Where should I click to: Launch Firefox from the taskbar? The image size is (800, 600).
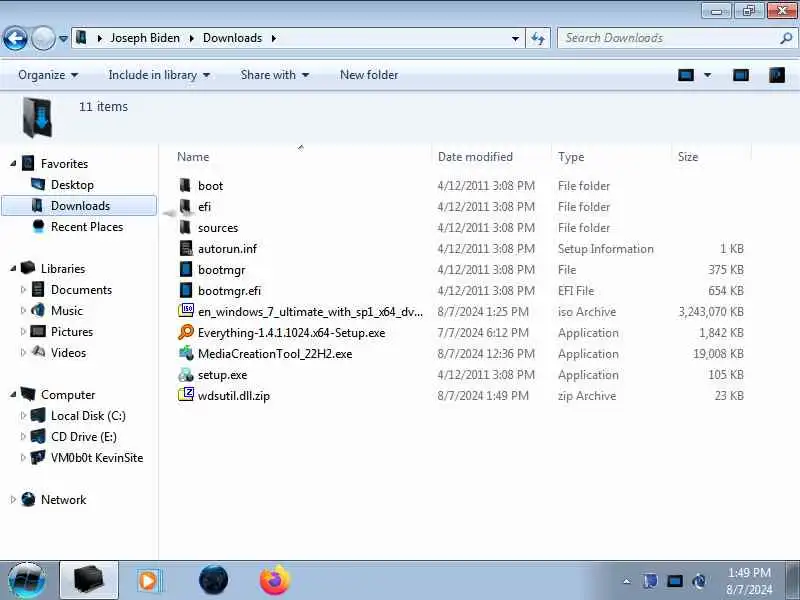pos(275,580)
